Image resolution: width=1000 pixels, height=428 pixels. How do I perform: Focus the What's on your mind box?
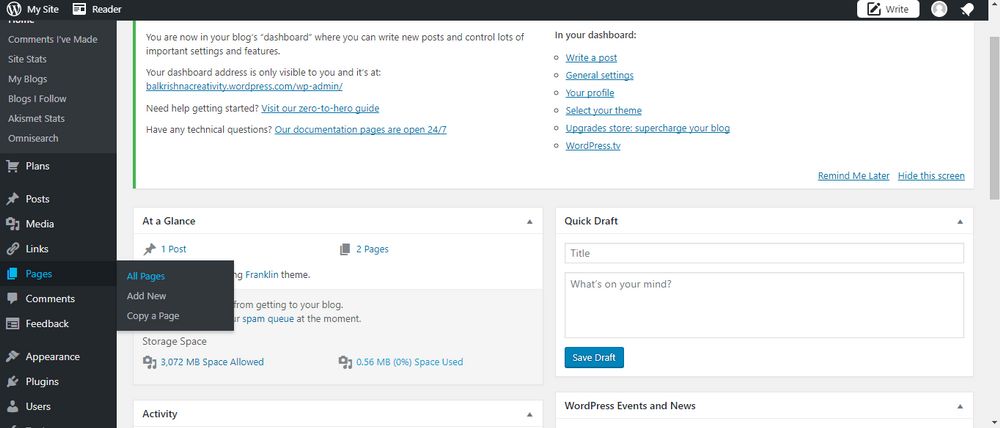pos(764,306)
